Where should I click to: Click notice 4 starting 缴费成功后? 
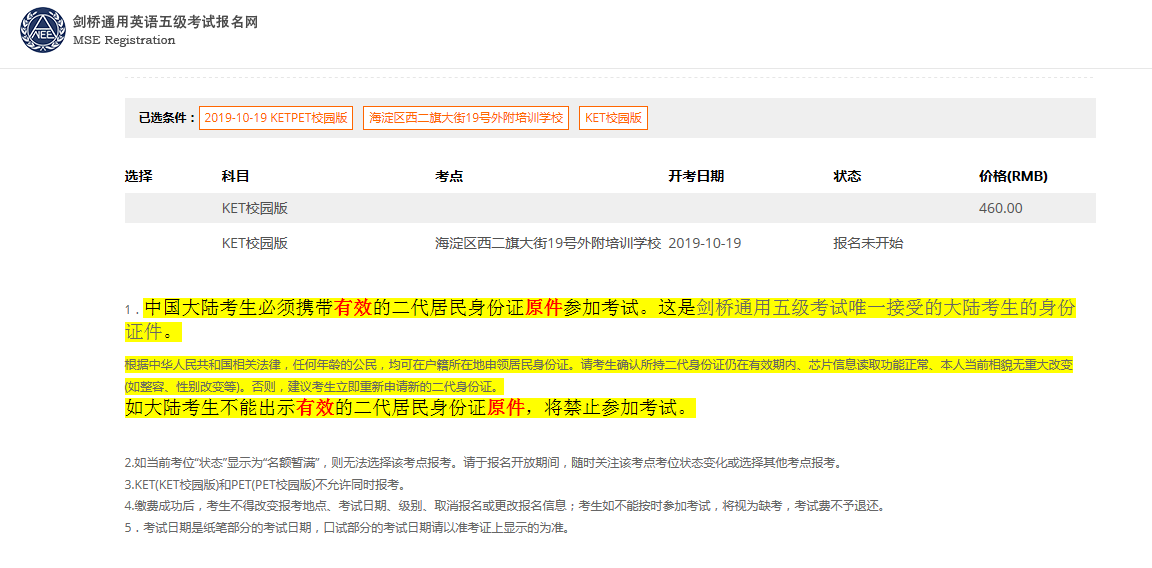point(507,506)
